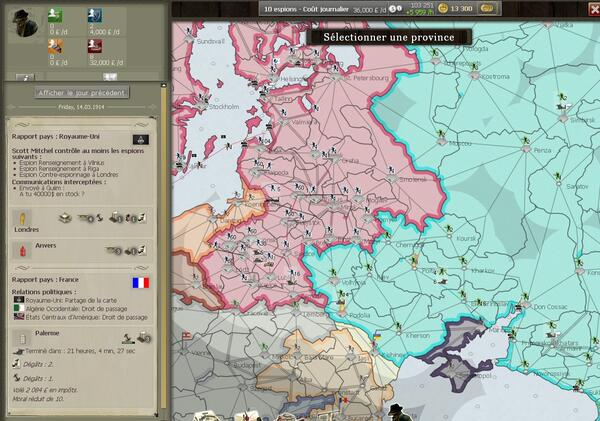Click the French tricolor flag icon
The image size is (600, 421).
click(141, 282)
